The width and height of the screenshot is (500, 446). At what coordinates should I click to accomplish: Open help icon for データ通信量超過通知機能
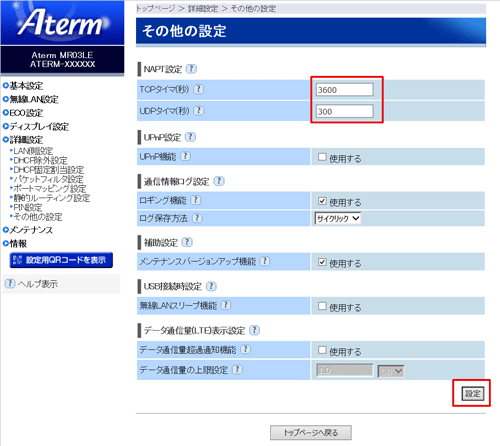coord(246,349)
